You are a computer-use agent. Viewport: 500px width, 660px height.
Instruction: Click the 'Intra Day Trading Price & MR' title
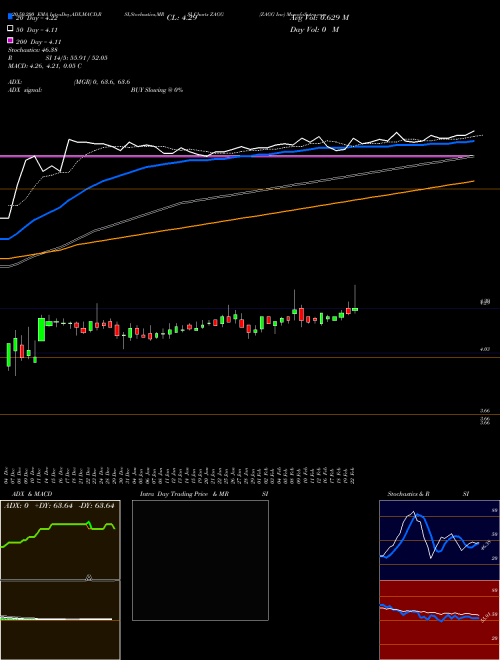[x=185, y=494]
